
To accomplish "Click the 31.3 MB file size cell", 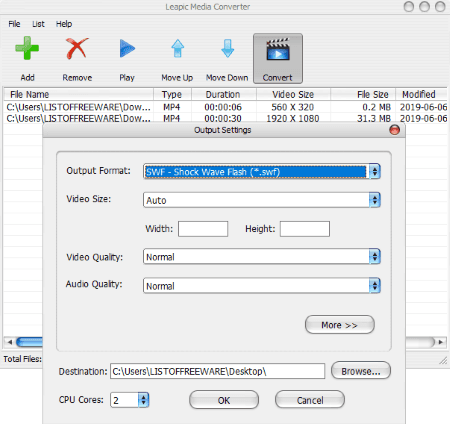I will [x=374, y=118].
